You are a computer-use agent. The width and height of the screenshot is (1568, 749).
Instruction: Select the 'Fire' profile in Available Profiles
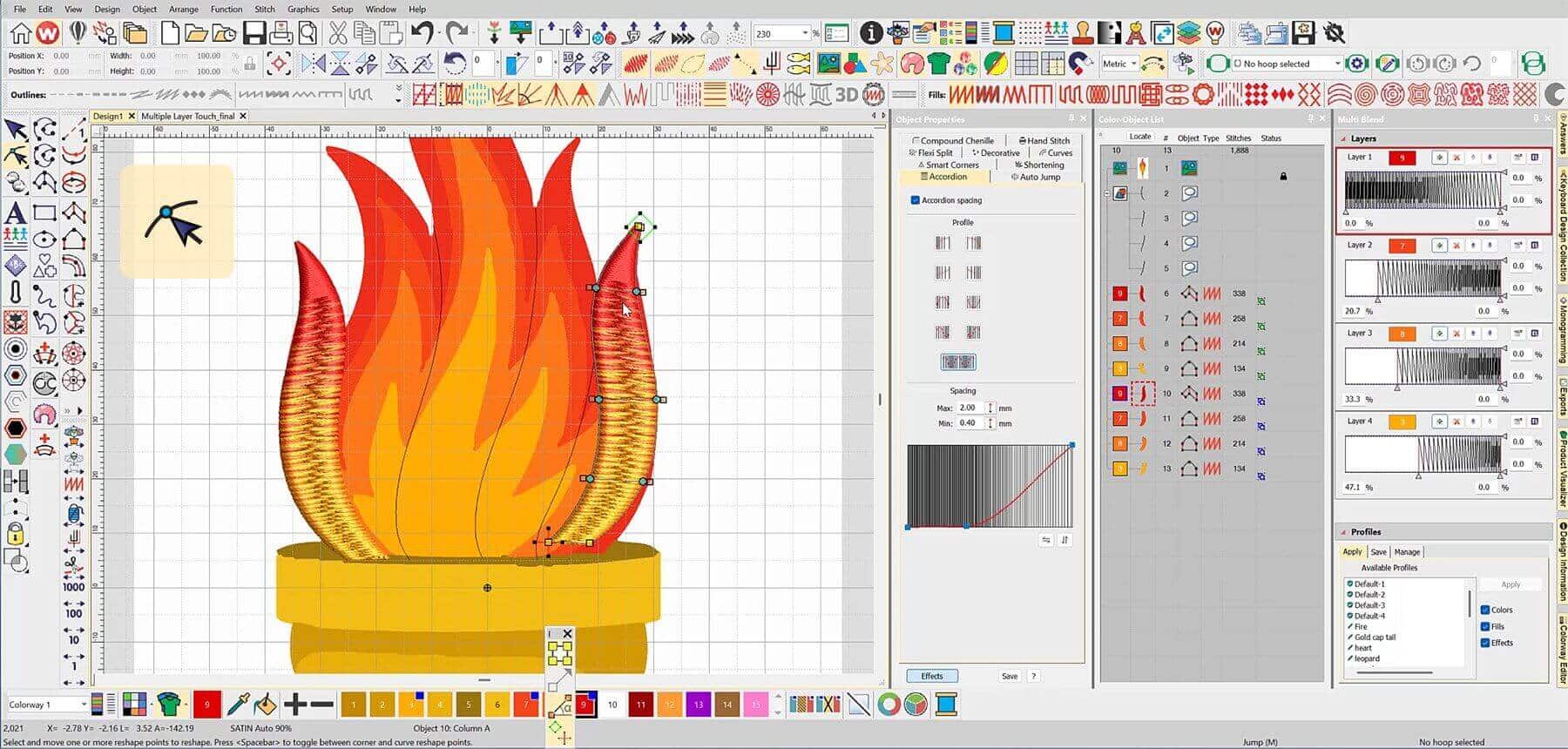point(1361,626)
